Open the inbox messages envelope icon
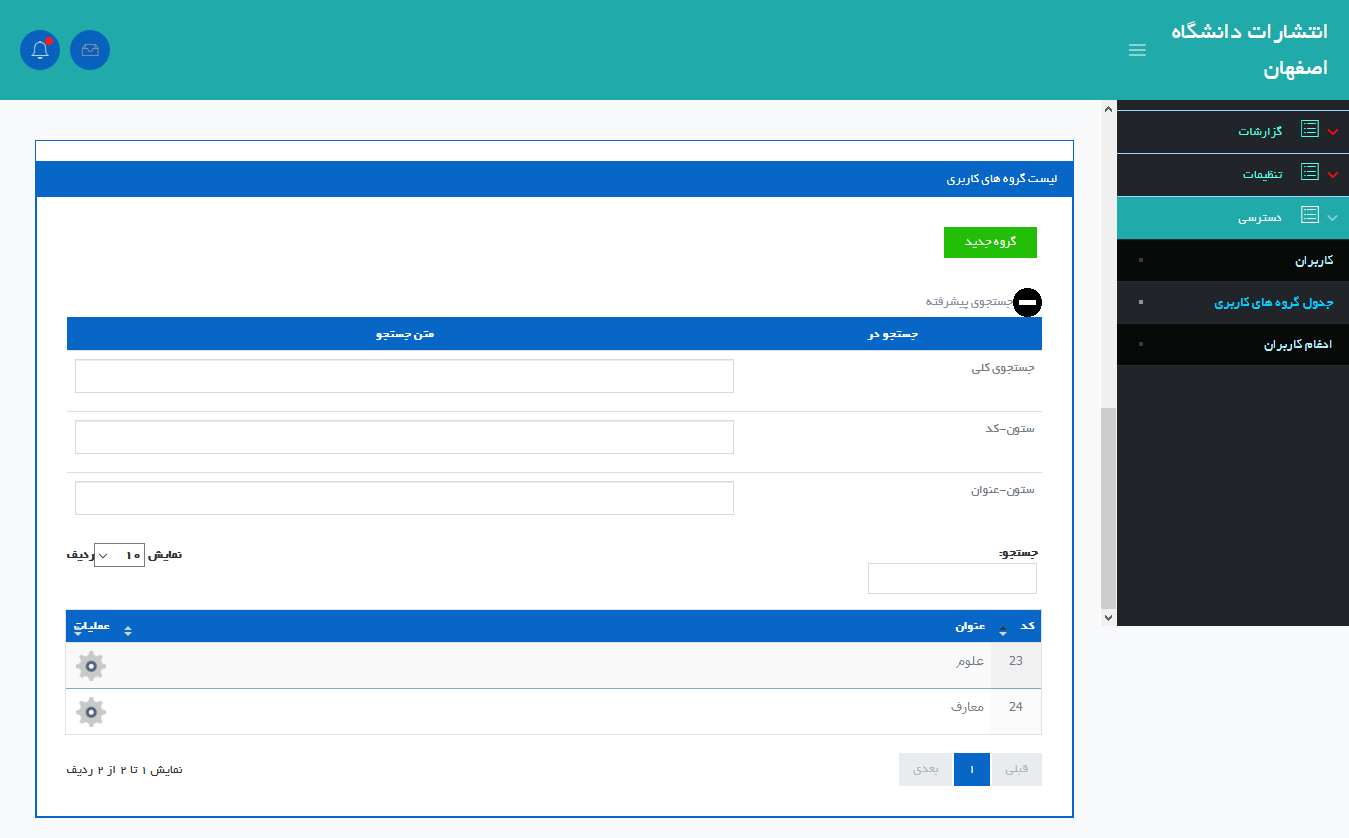 point(90,50)
